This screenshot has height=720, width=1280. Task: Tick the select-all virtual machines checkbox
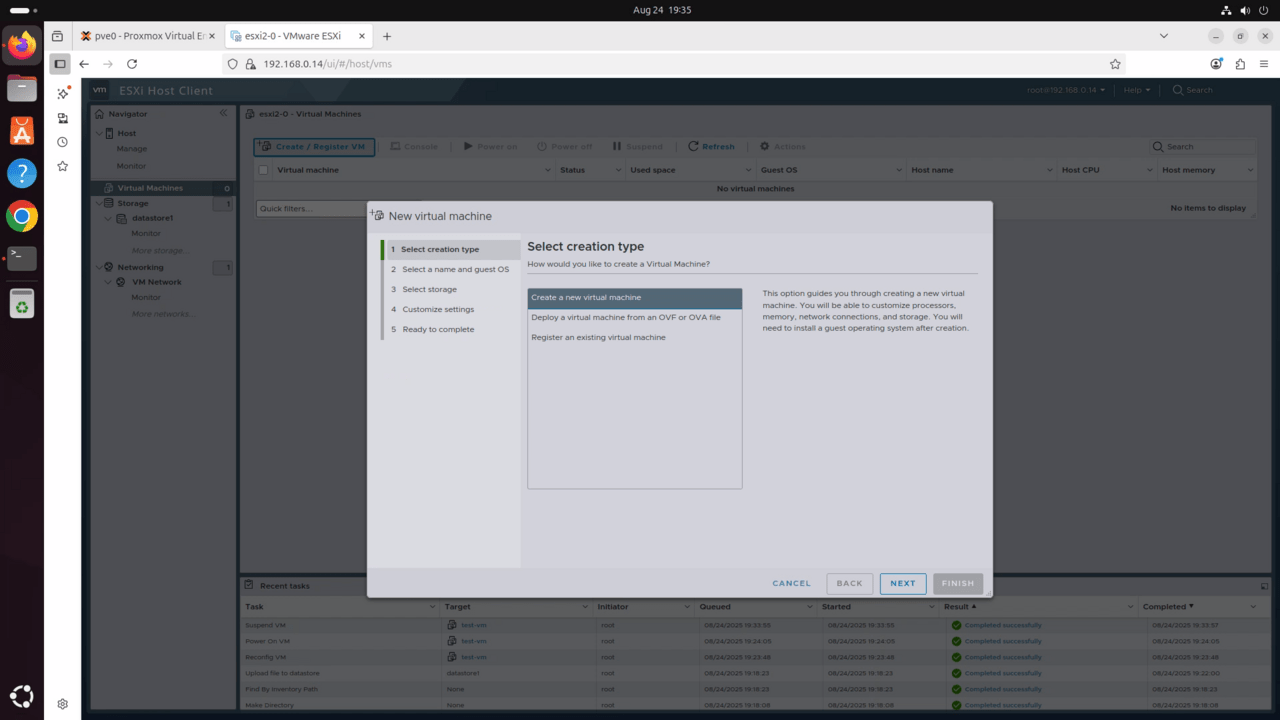264,170
